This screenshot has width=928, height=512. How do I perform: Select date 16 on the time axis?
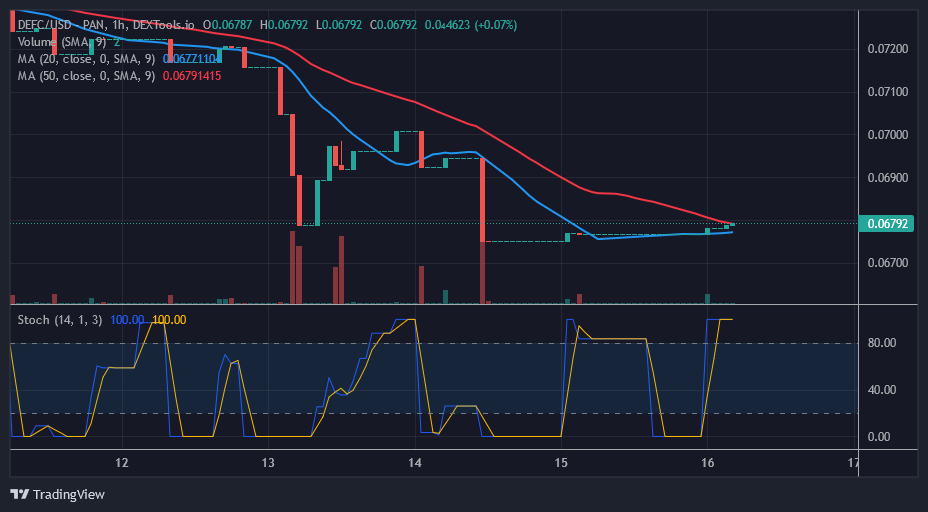[707, 463]
